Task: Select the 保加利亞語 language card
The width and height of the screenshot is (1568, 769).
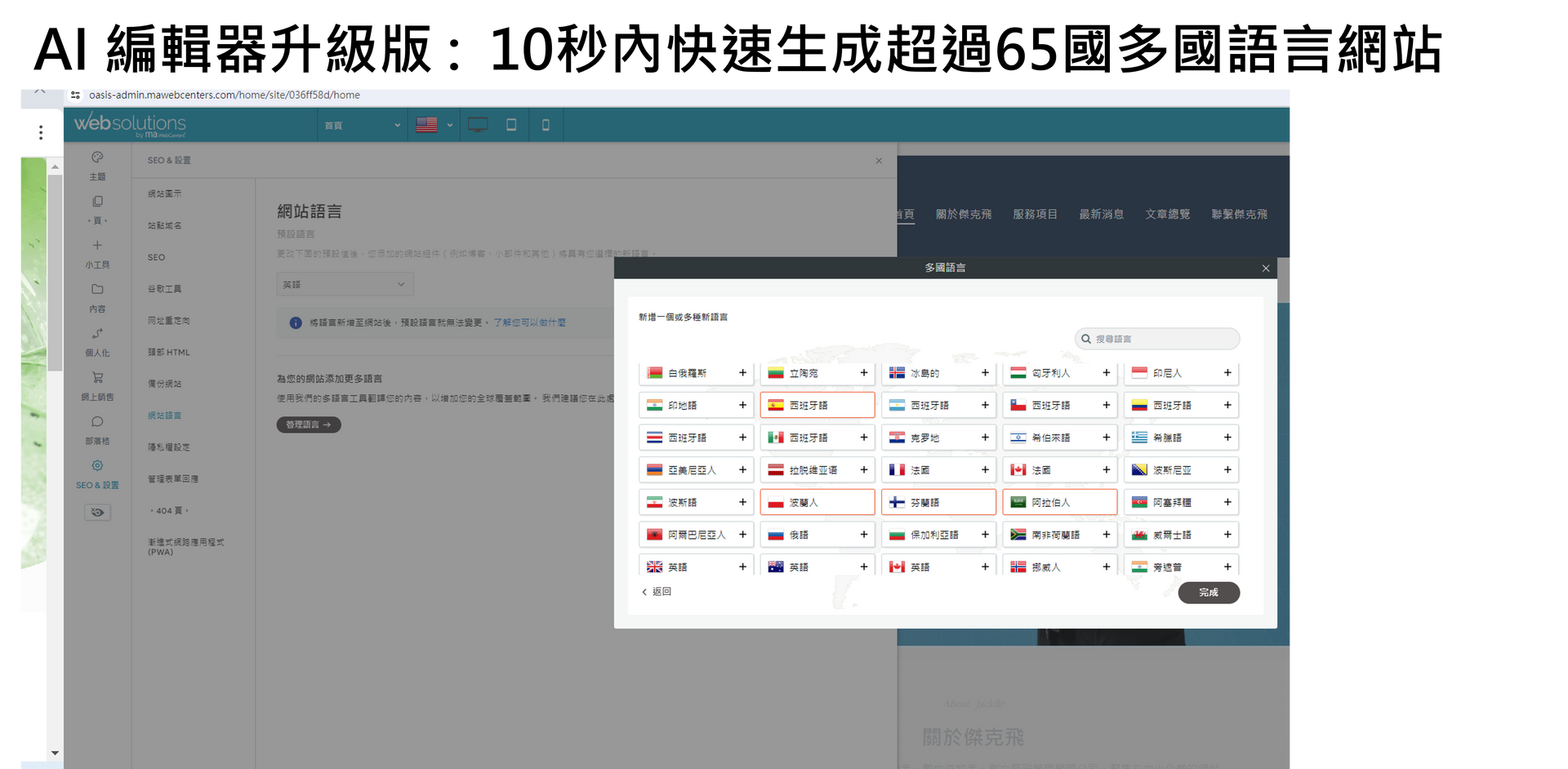Action: 938,535
